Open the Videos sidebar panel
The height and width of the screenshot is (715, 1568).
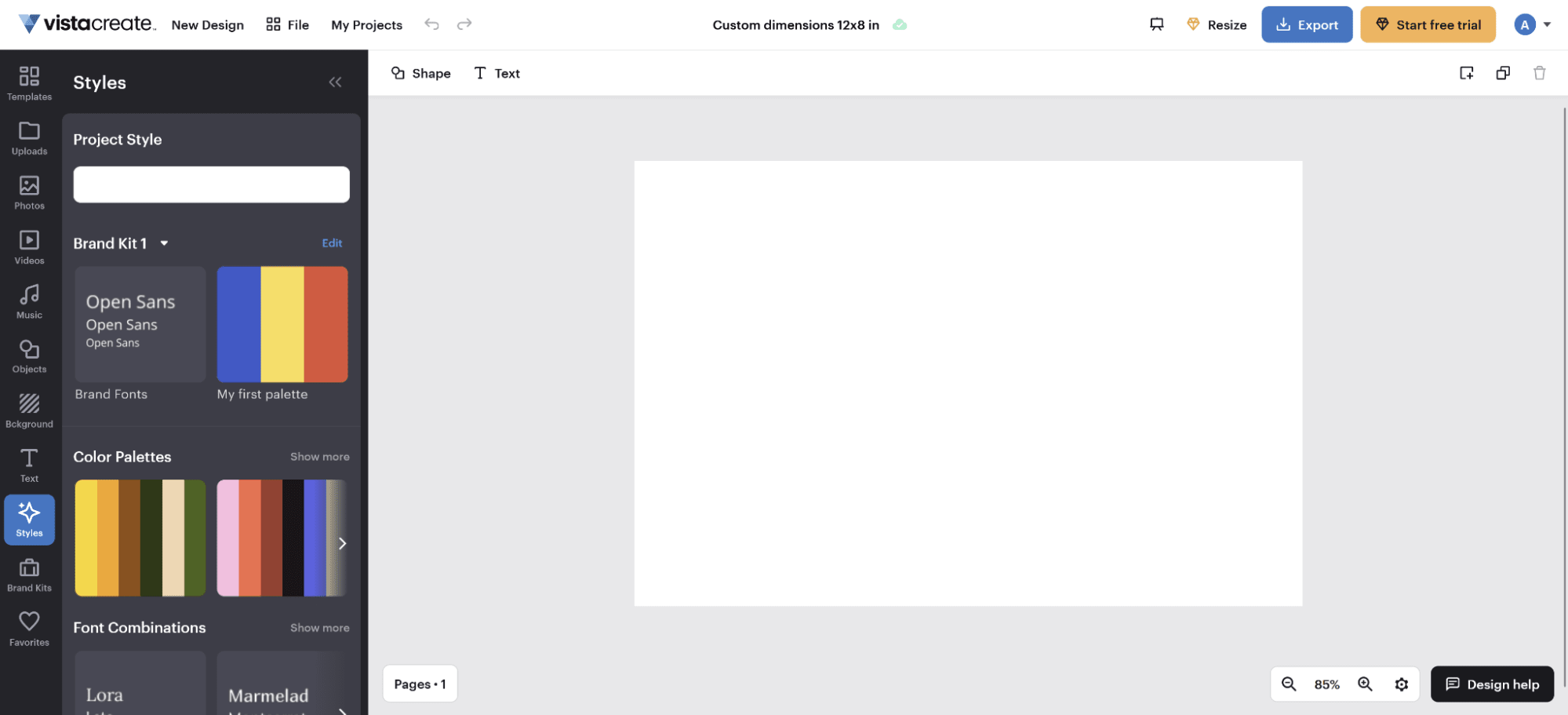point(29,247)
